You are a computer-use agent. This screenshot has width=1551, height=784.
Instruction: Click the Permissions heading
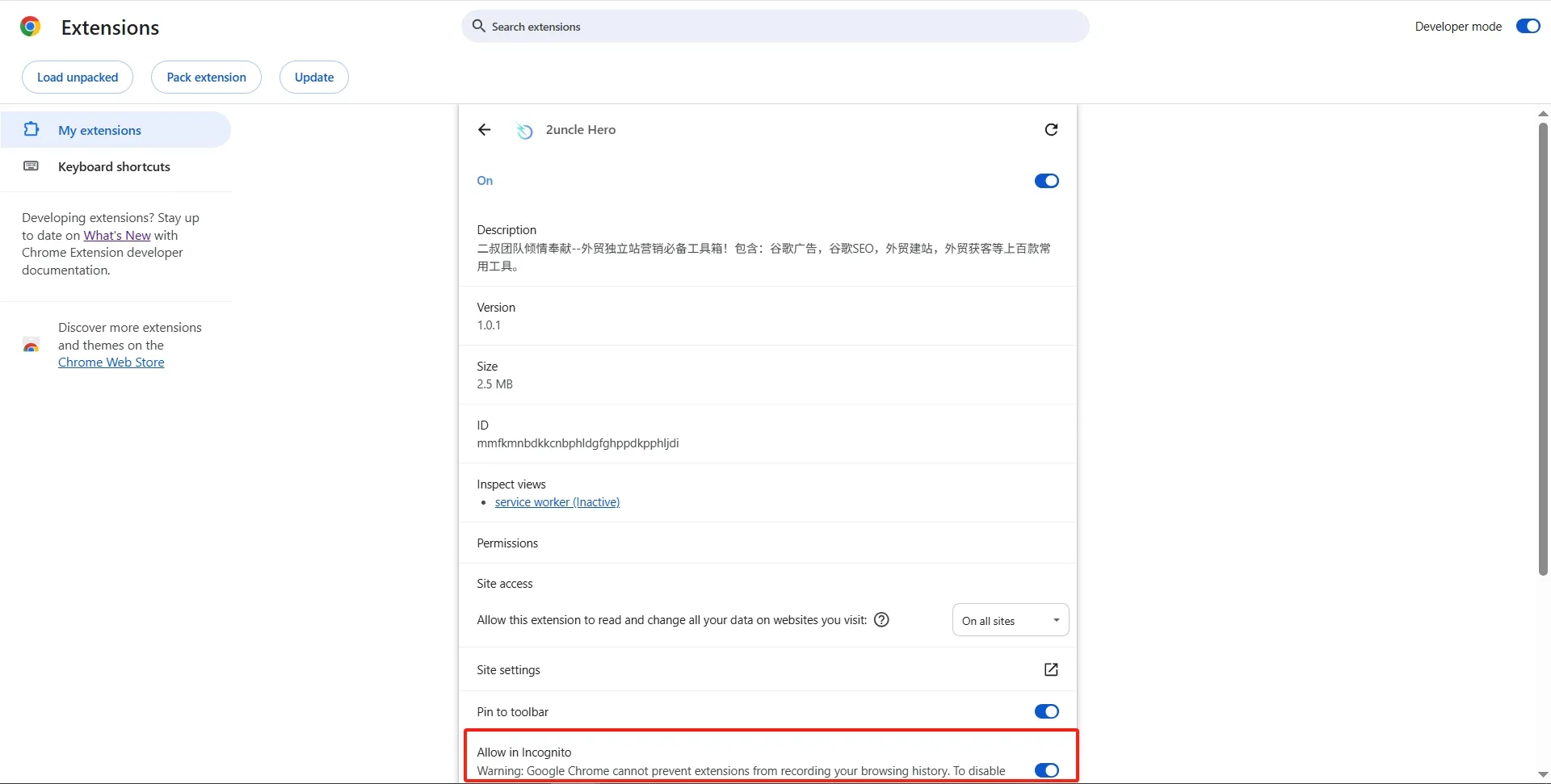click(x=507, y=543)
